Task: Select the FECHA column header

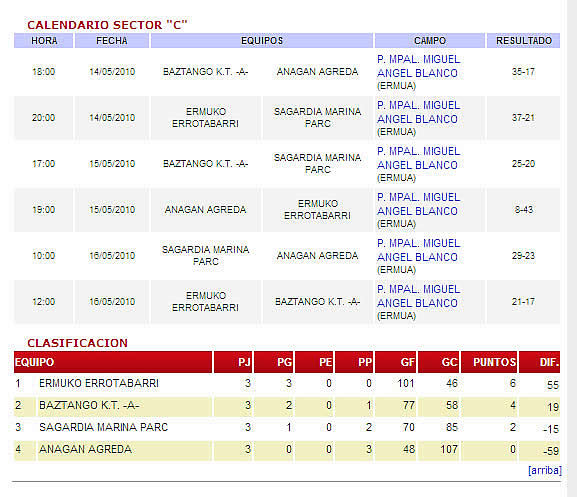Action: click(112, 40)
